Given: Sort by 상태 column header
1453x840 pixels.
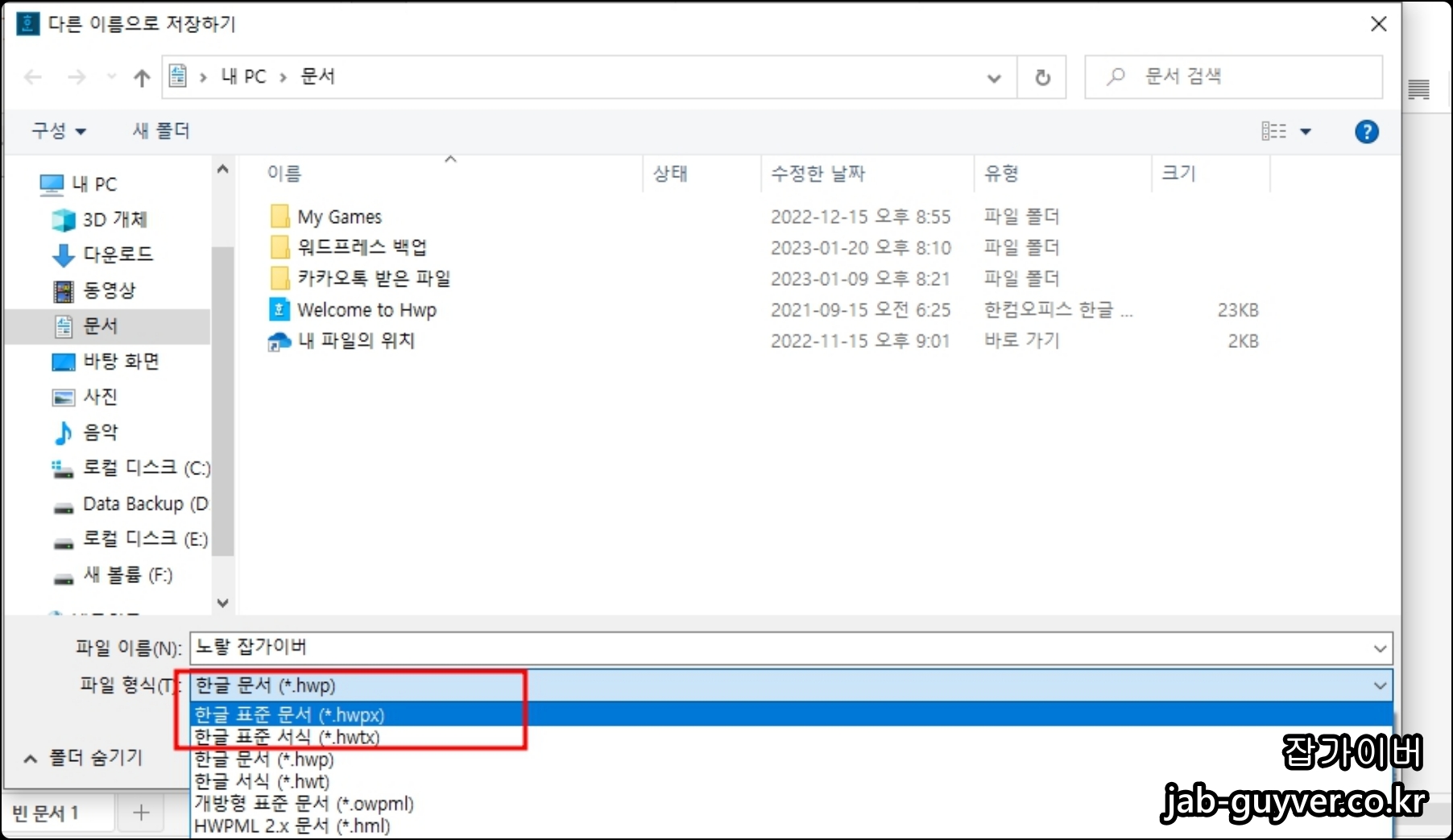Looking at the screenshot, I should (670, 173).
